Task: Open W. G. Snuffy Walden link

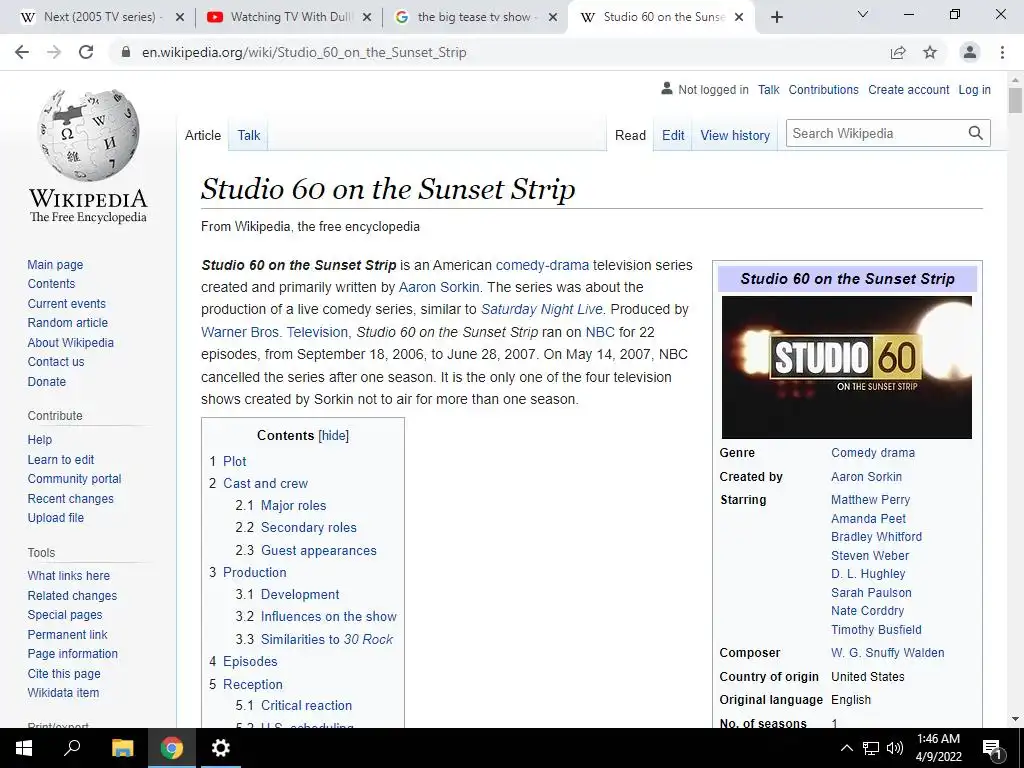Action: click(888, 652)
